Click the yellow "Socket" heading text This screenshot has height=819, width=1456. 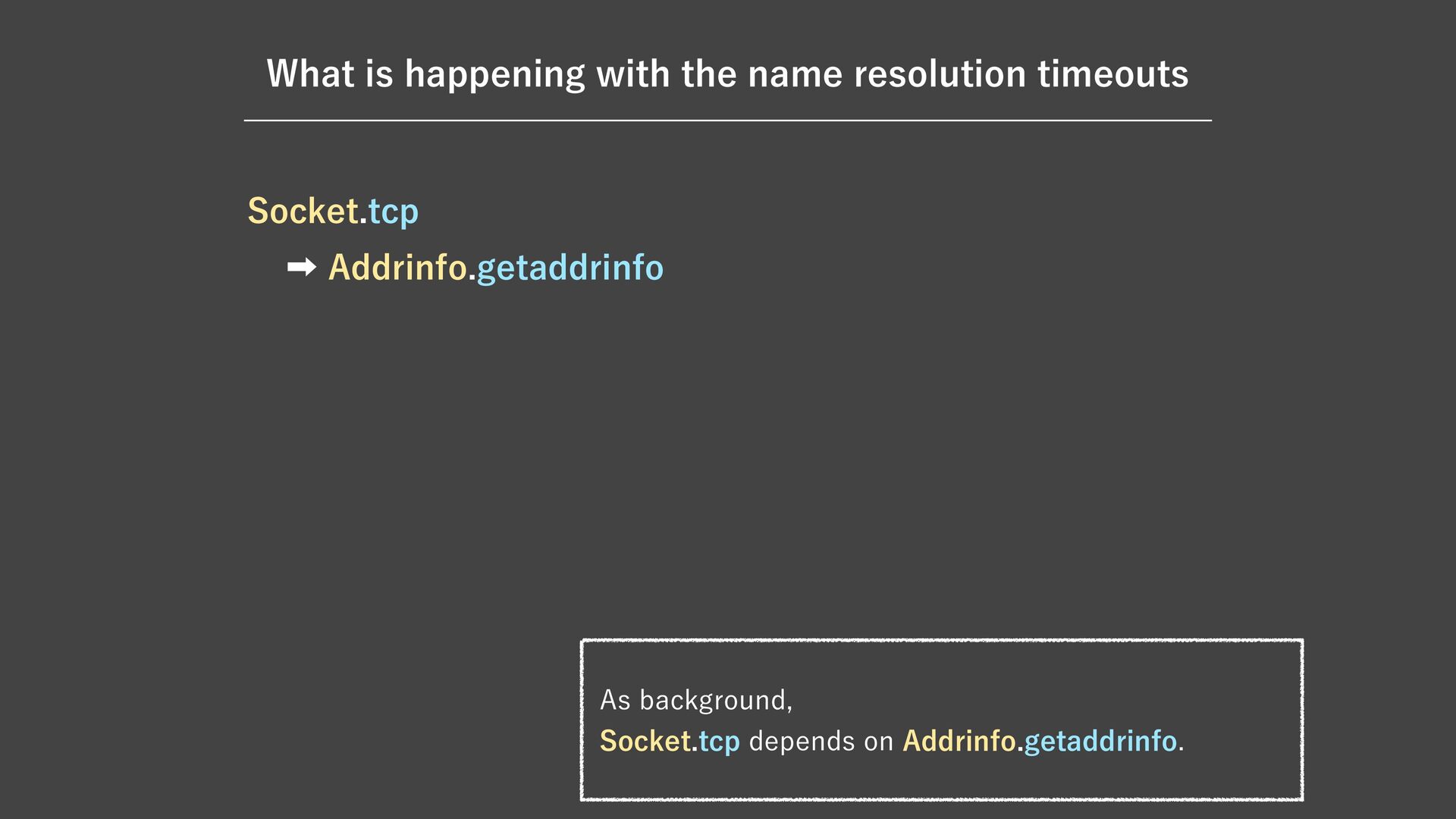(303, 211)
